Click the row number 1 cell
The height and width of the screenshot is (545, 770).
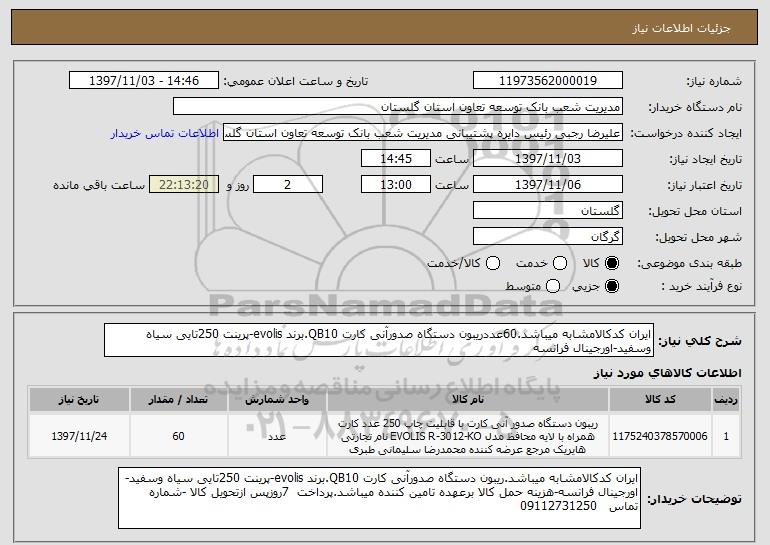[x=726, y=436]
